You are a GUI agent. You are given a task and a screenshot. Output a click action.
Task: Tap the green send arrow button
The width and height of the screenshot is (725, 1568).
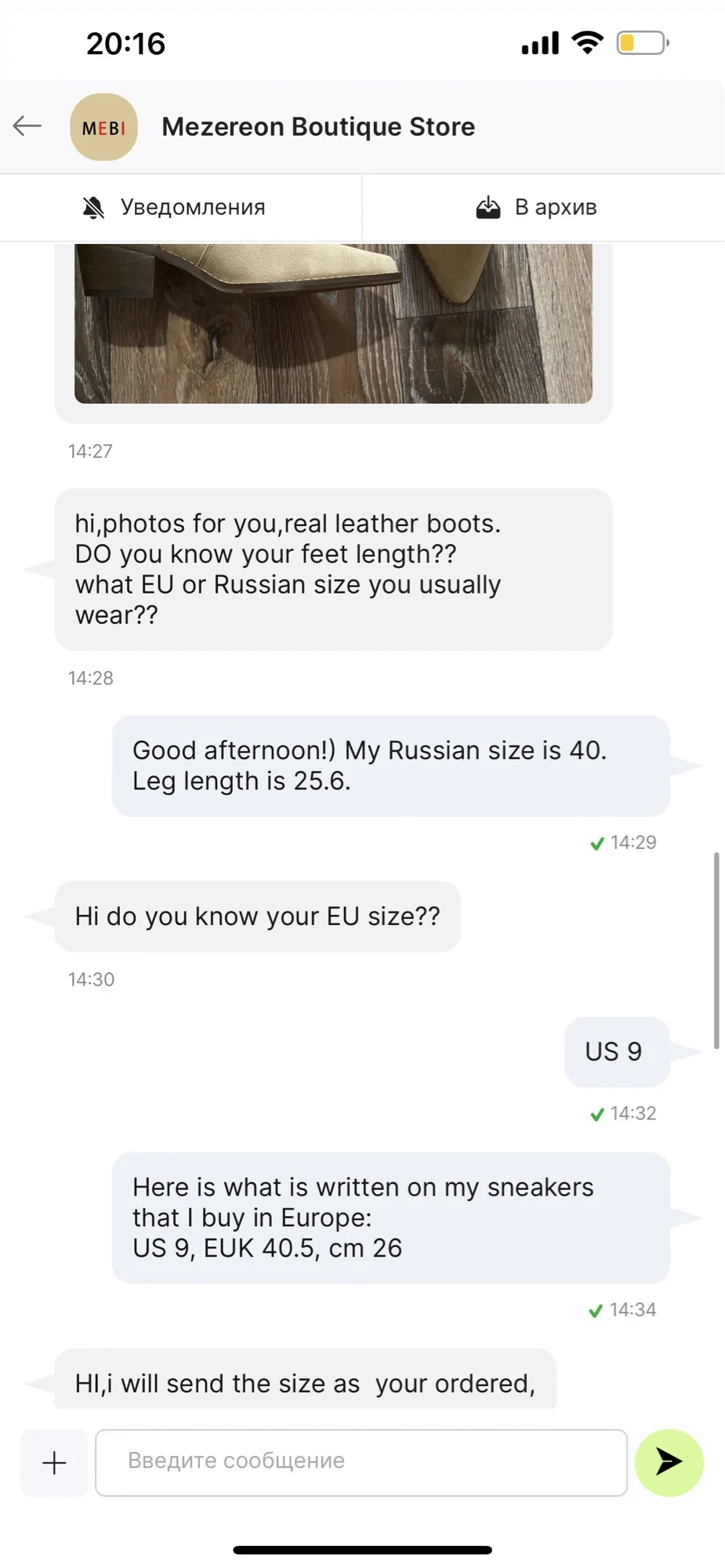[669, 1462]
